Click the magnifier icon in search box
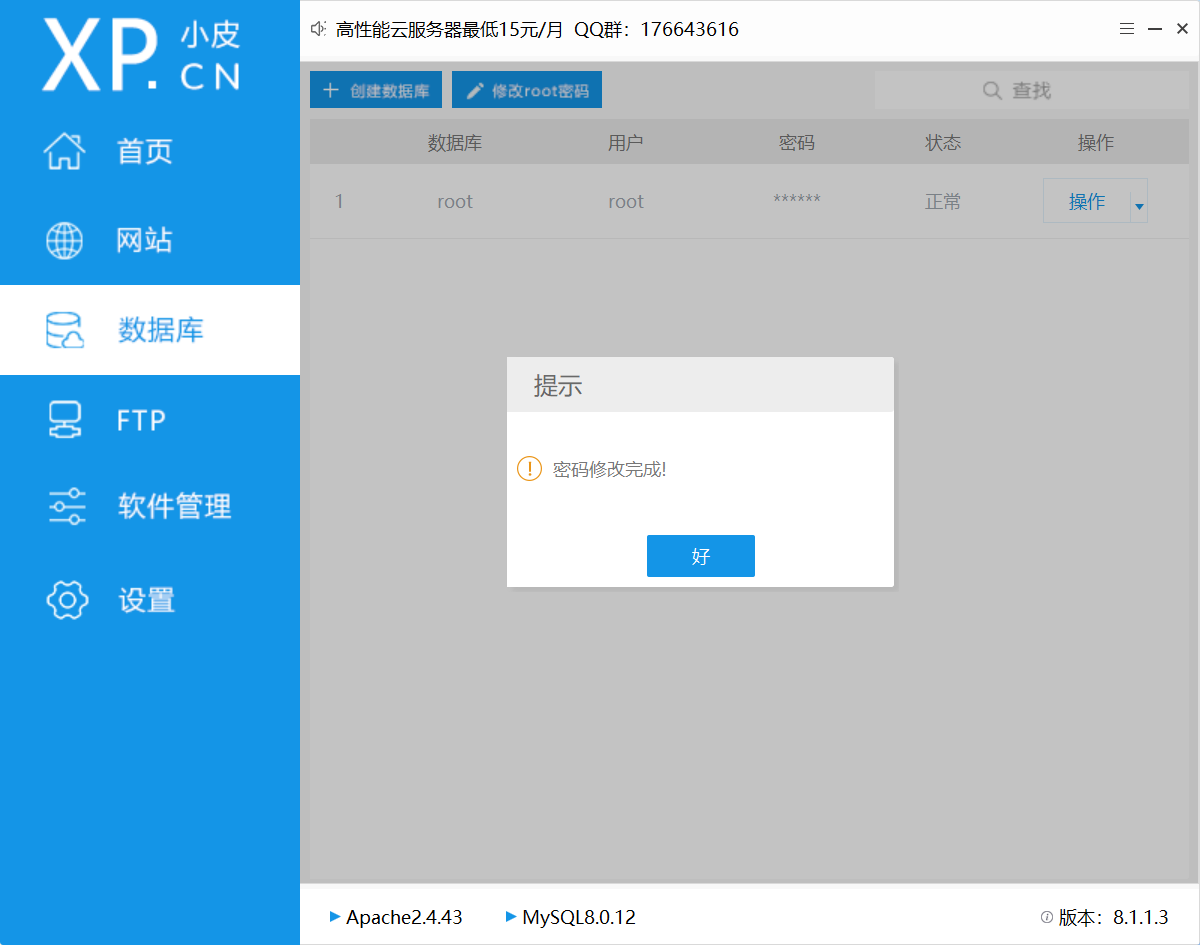1200x945 pixels. [992, 91]
